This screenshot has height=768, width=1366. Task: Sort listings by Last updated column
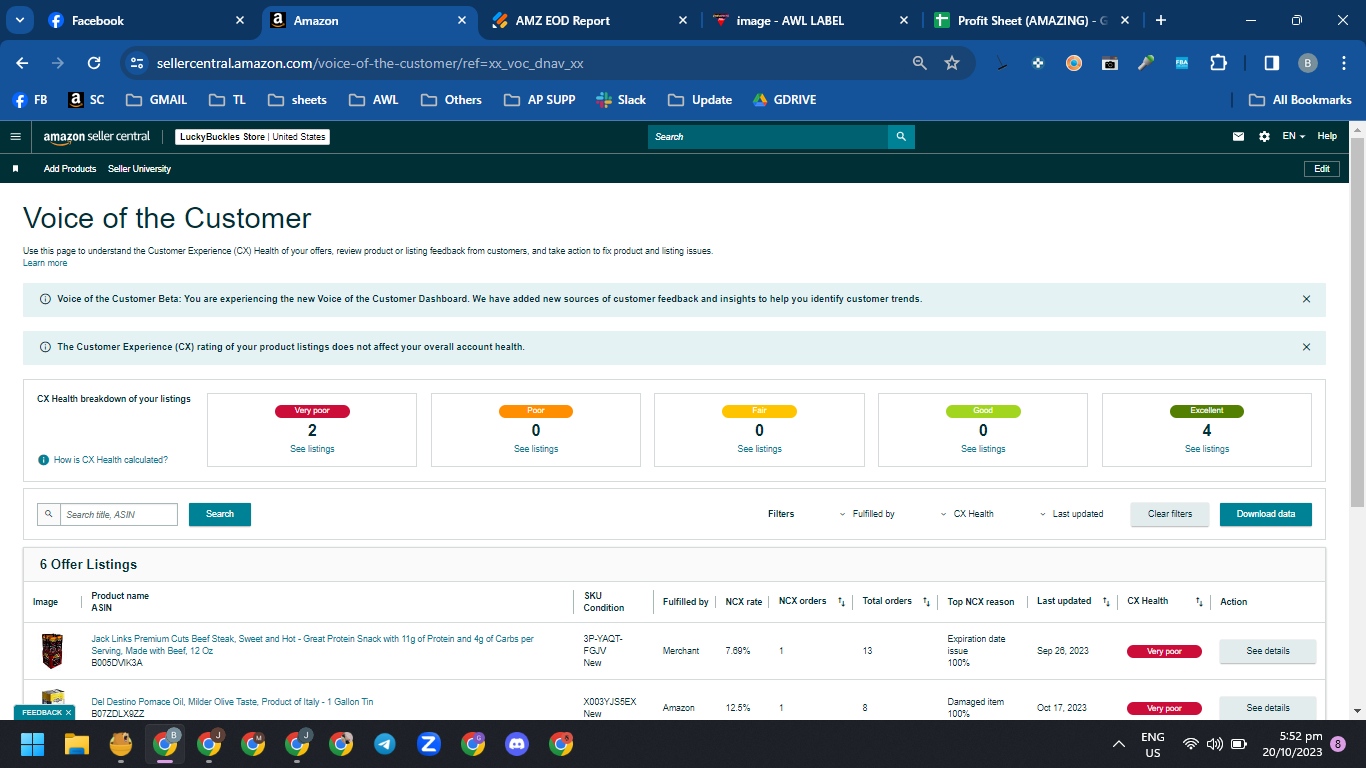[x=1106, y=602]
